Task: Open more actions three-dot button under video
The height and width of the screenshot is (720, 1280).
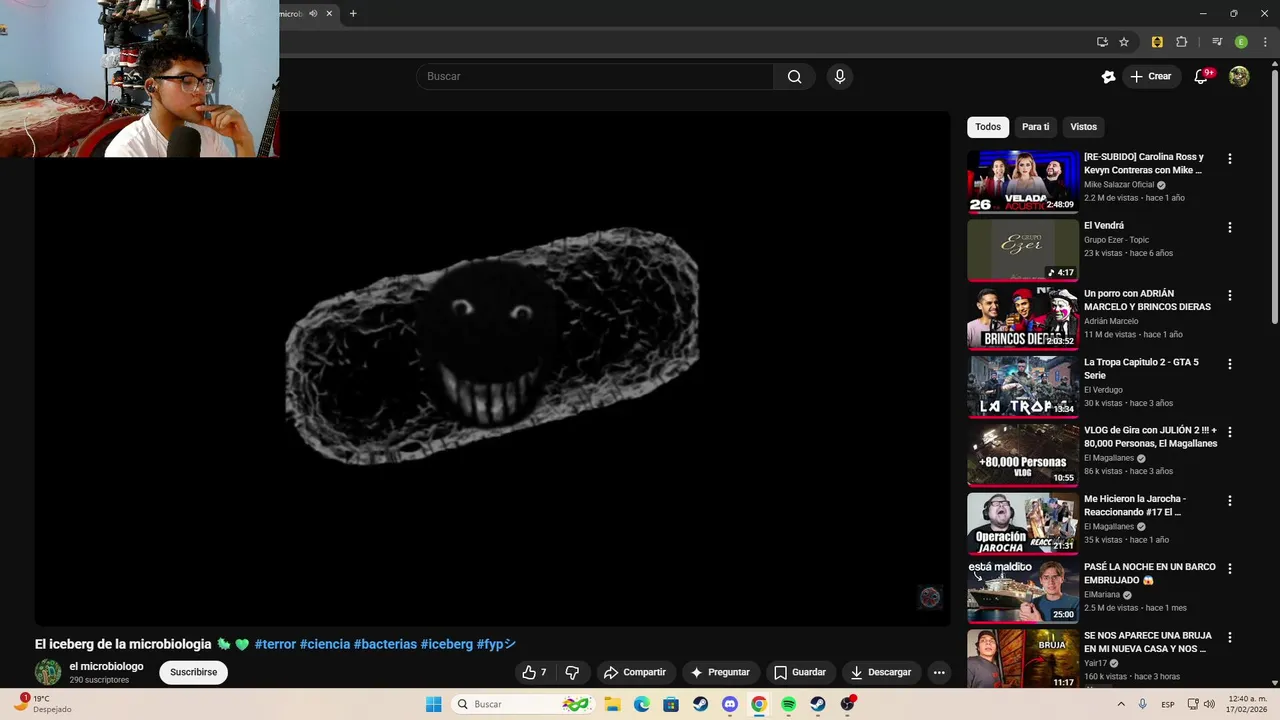Action: coord(939,673)
